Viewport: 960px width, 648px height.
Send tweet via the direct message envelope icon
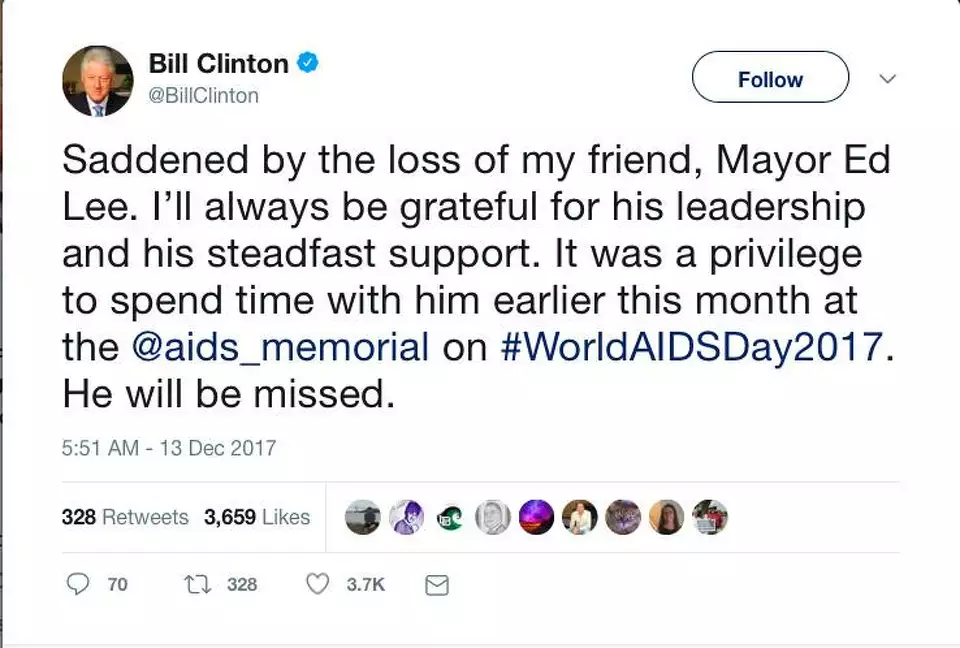coord(437,585)
